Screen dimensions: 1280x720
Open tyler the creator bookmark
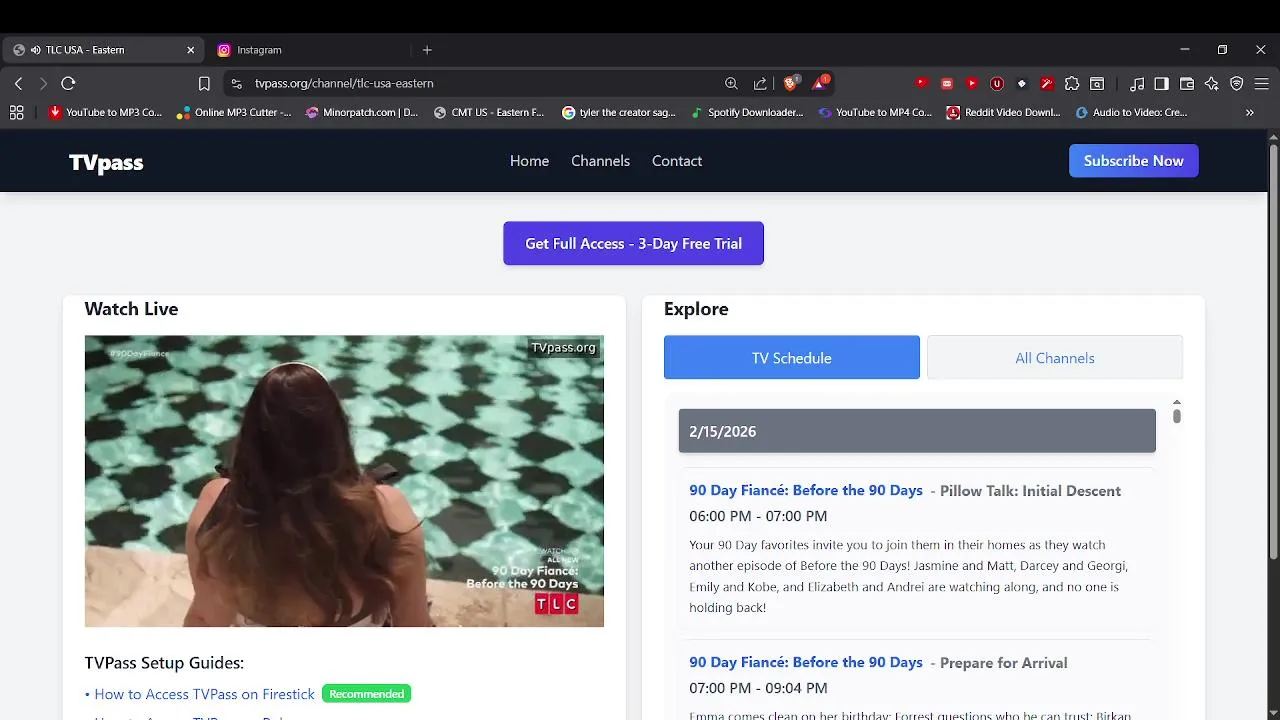pos(619,113)
